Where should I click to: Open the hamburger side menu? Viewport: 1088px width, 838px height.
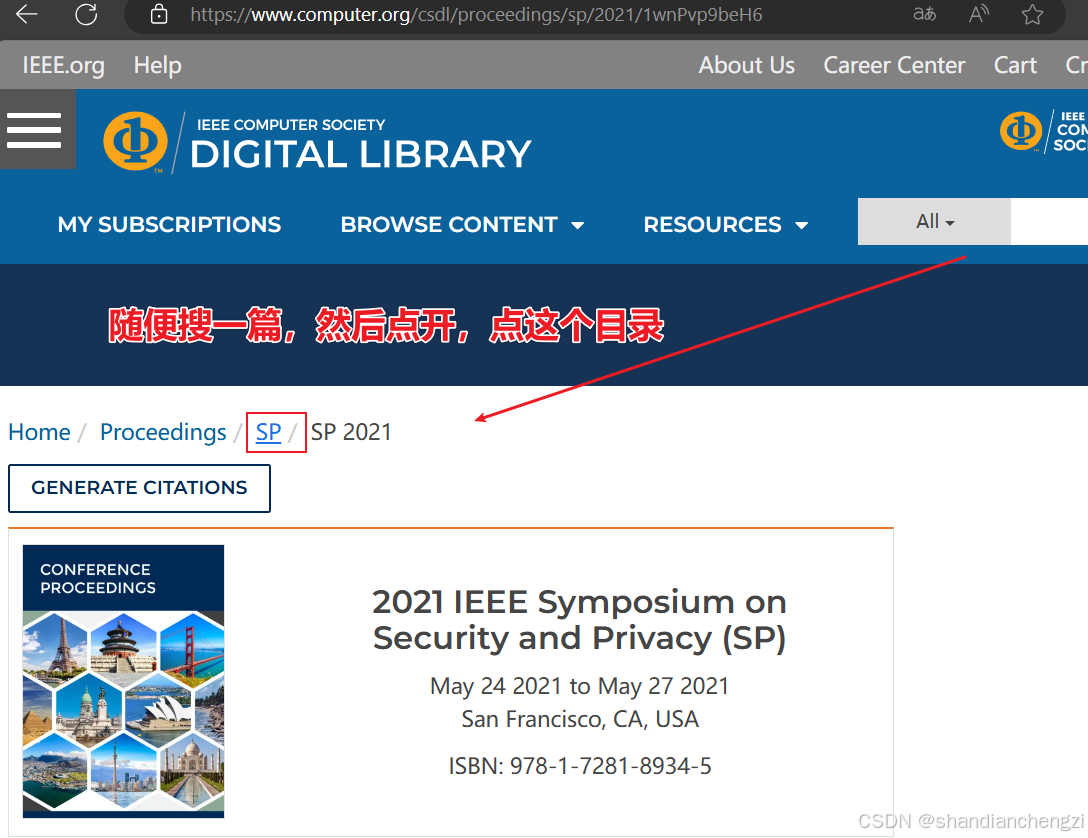point(34,130)
